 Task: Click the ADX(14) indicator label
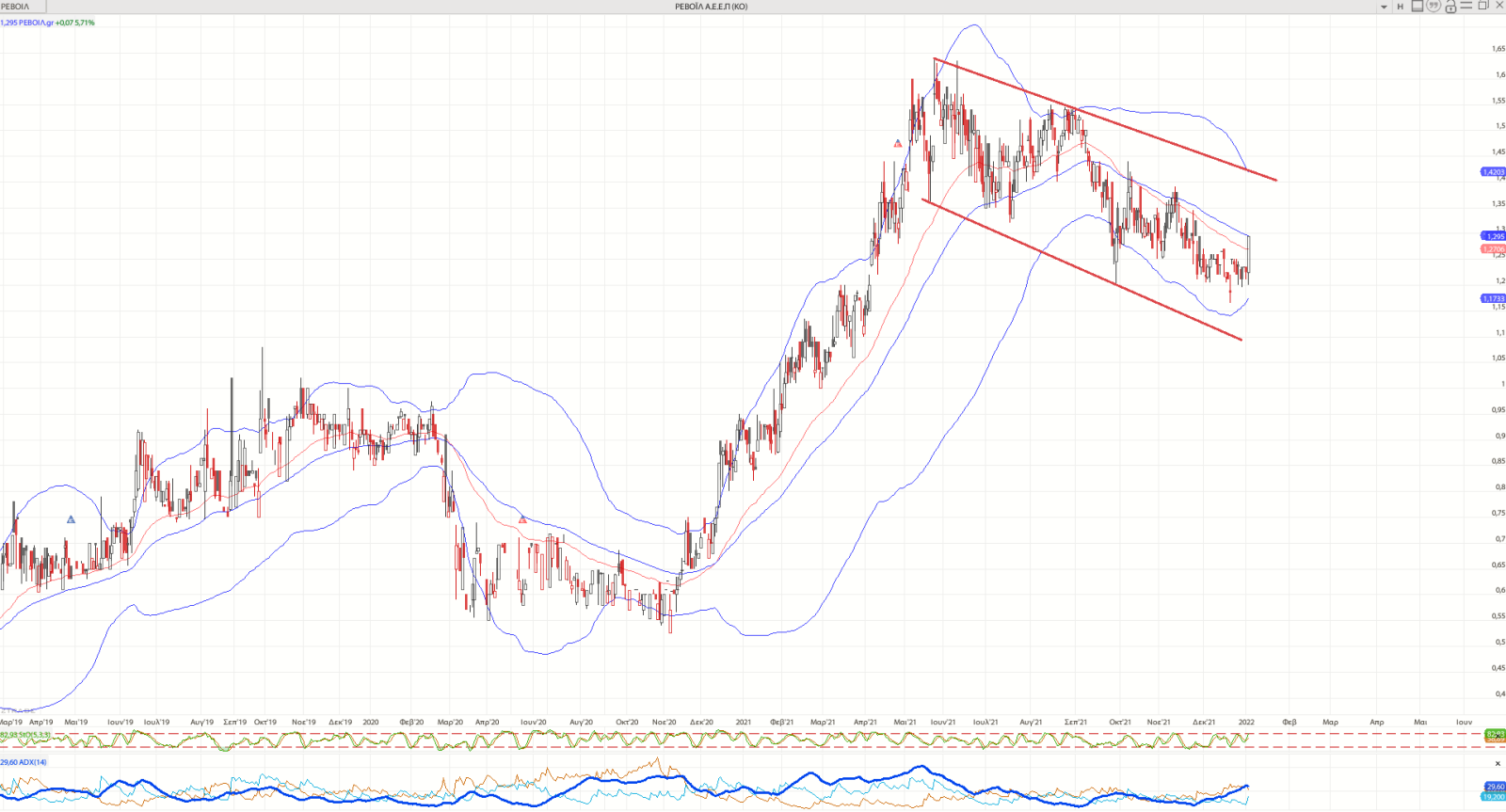(x=24, y=762)
